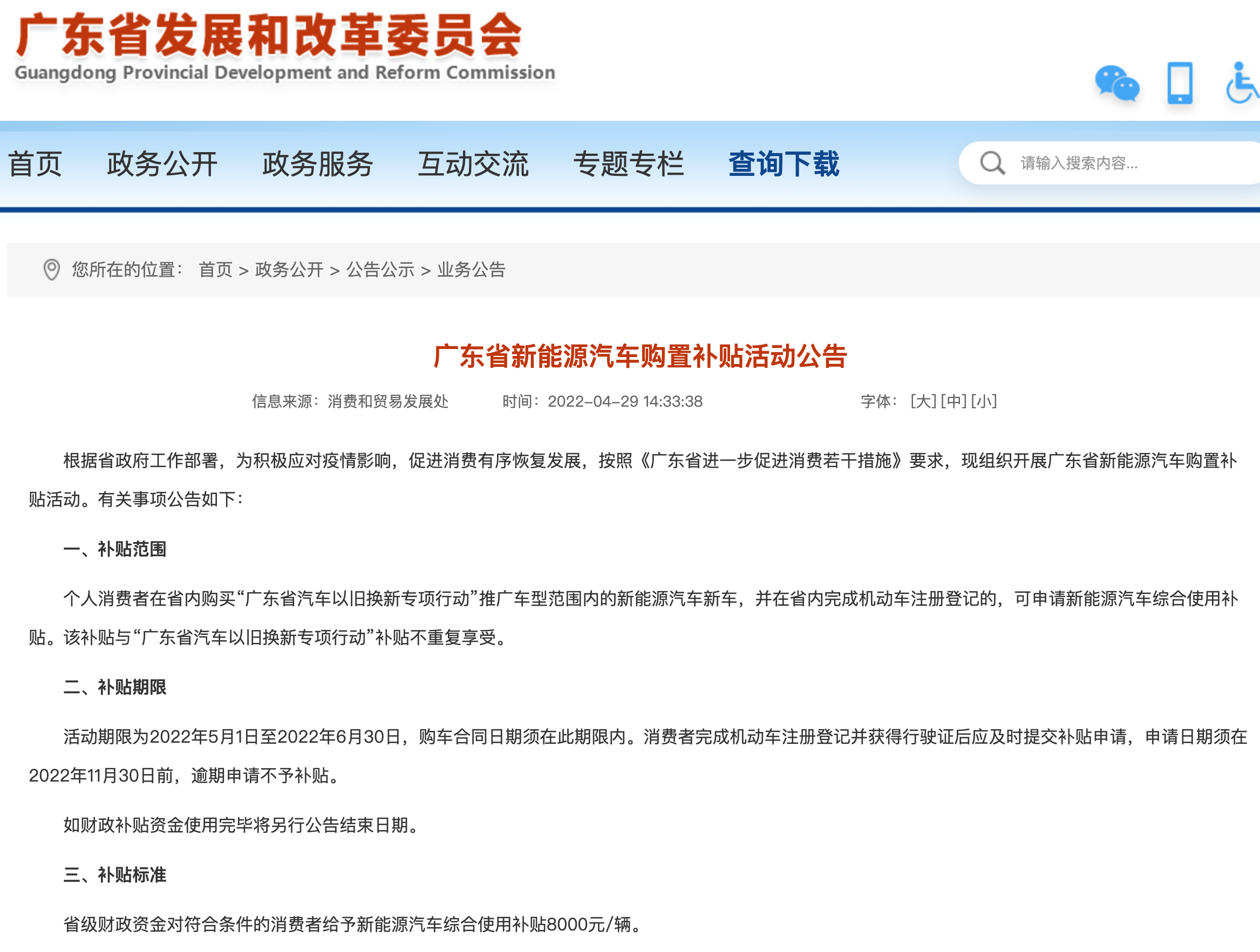
Task: Set font size to large [大]
Action: [x=923, y=401]
